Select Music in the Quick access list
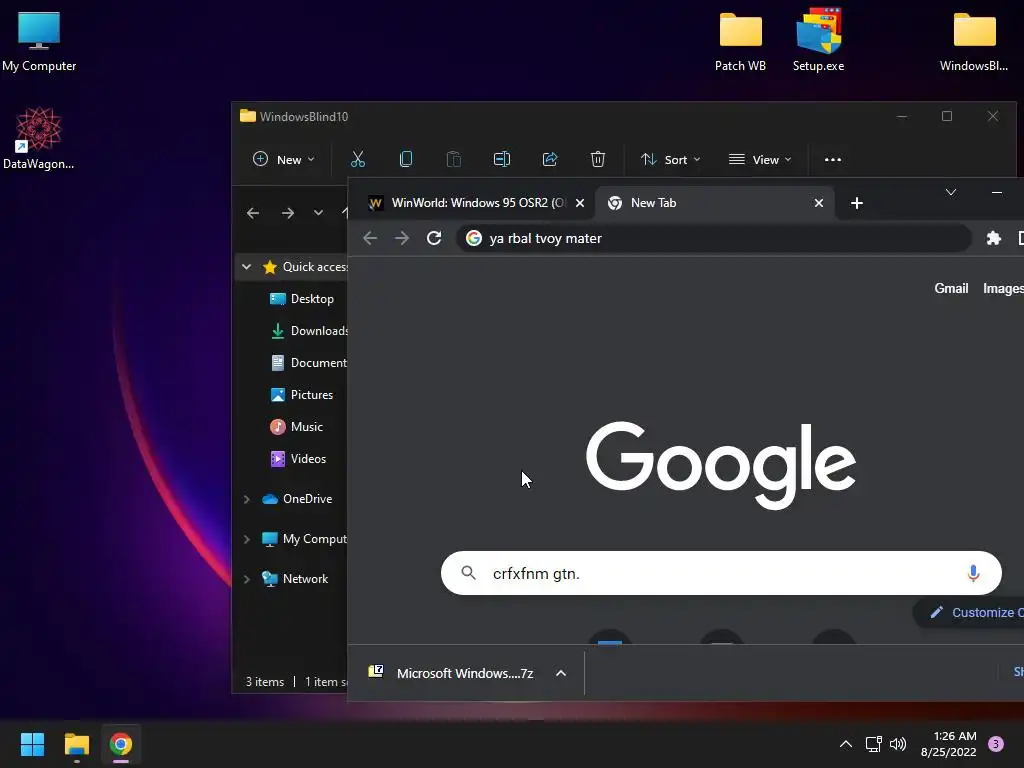This screenshot has height=768, width=1024. click(x=296, y=426)
